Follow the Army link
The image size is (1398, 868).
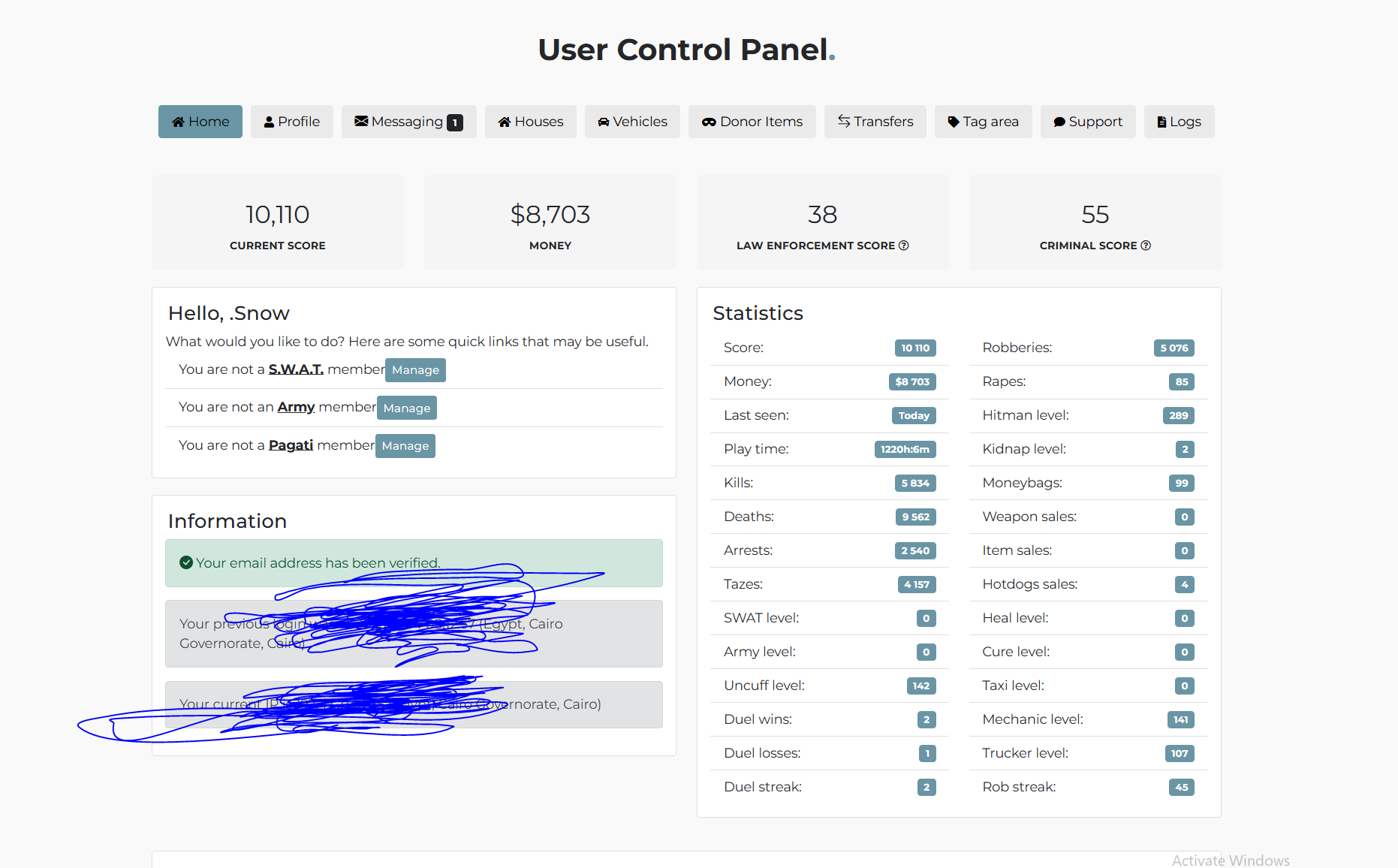[x=296, y=407]
